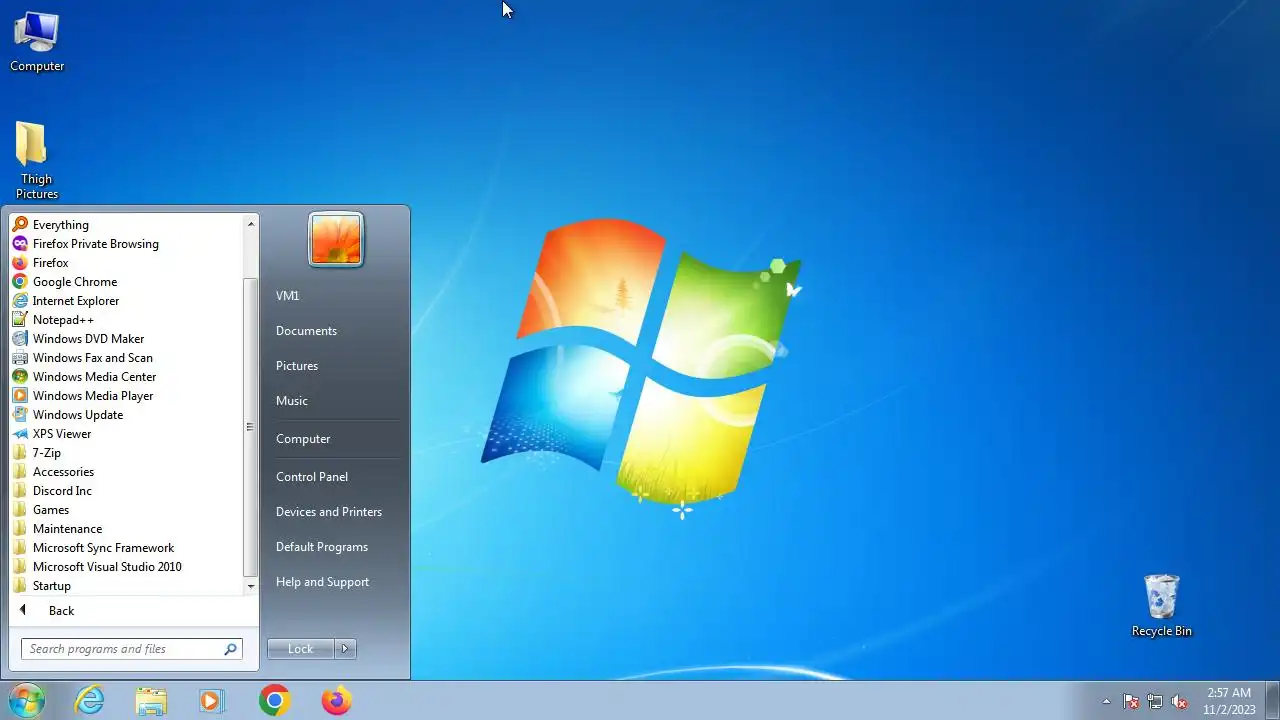Open Firefox from the programs list
This screenshot has width=1280, height=720.
[50, 263]
